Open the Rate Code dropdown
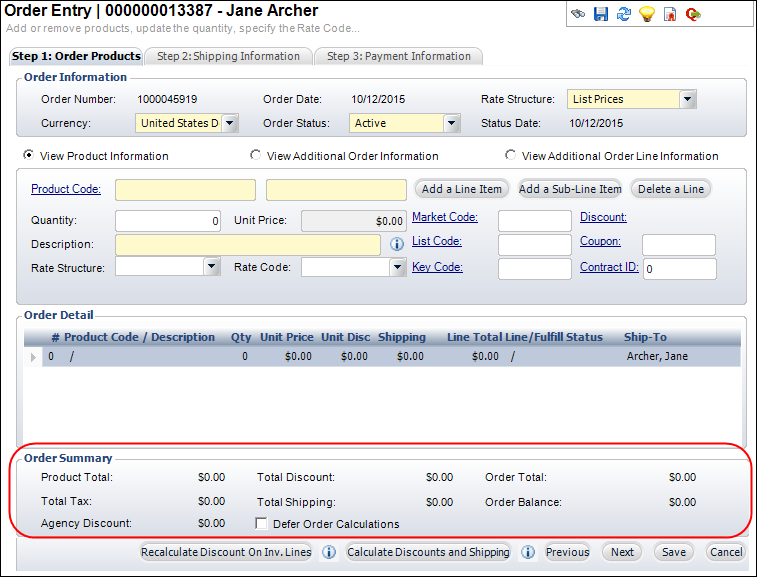The height and width of the screenshot is (577, 757). (397, 267)
